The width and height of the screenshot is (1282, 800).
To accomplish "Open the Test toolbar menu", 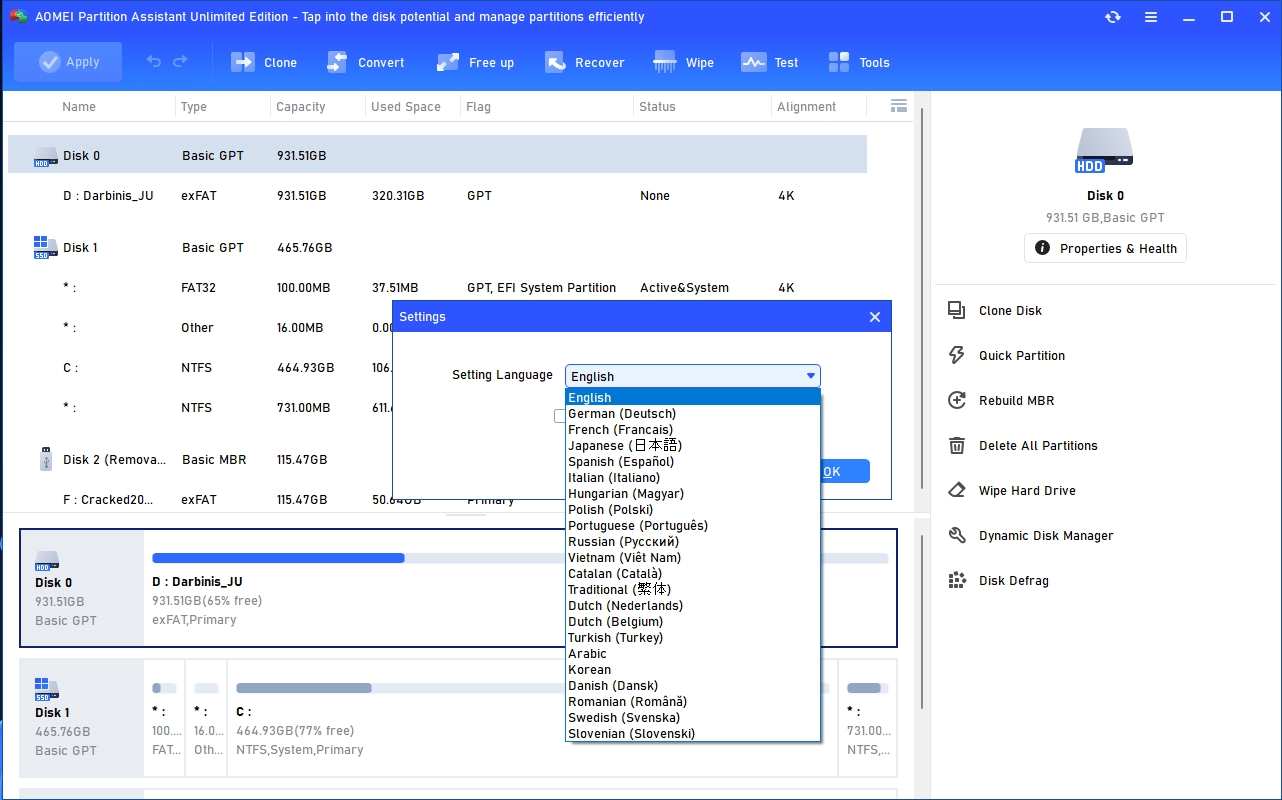I will coord(770,62).
